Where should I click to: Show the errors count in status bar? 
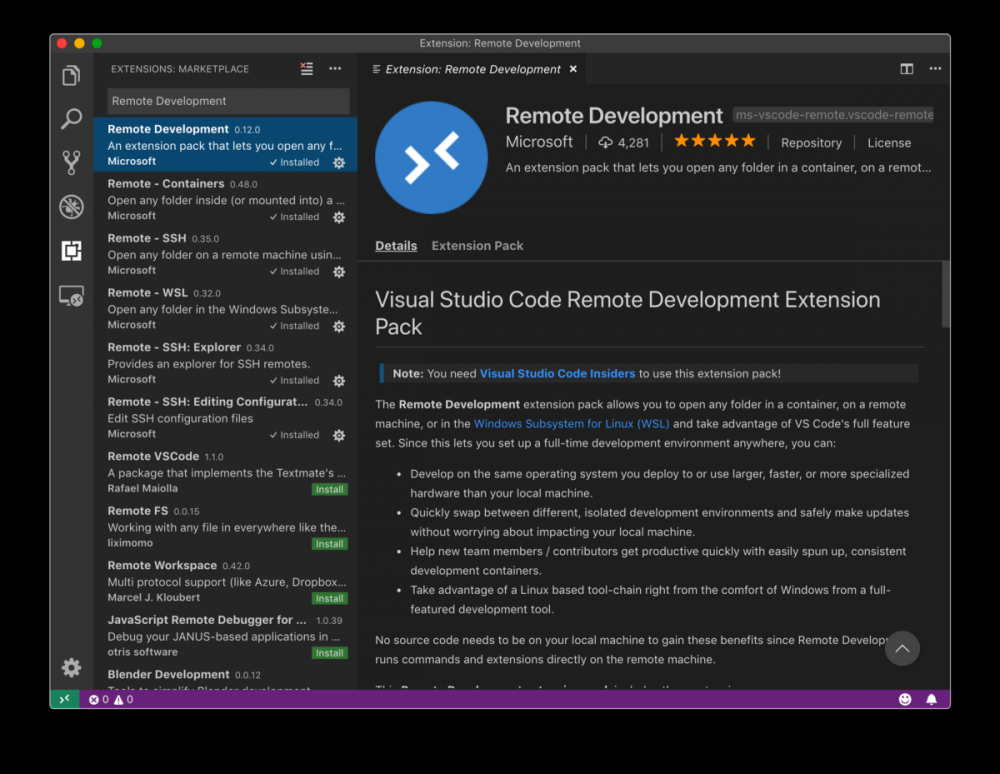(98, 699)
